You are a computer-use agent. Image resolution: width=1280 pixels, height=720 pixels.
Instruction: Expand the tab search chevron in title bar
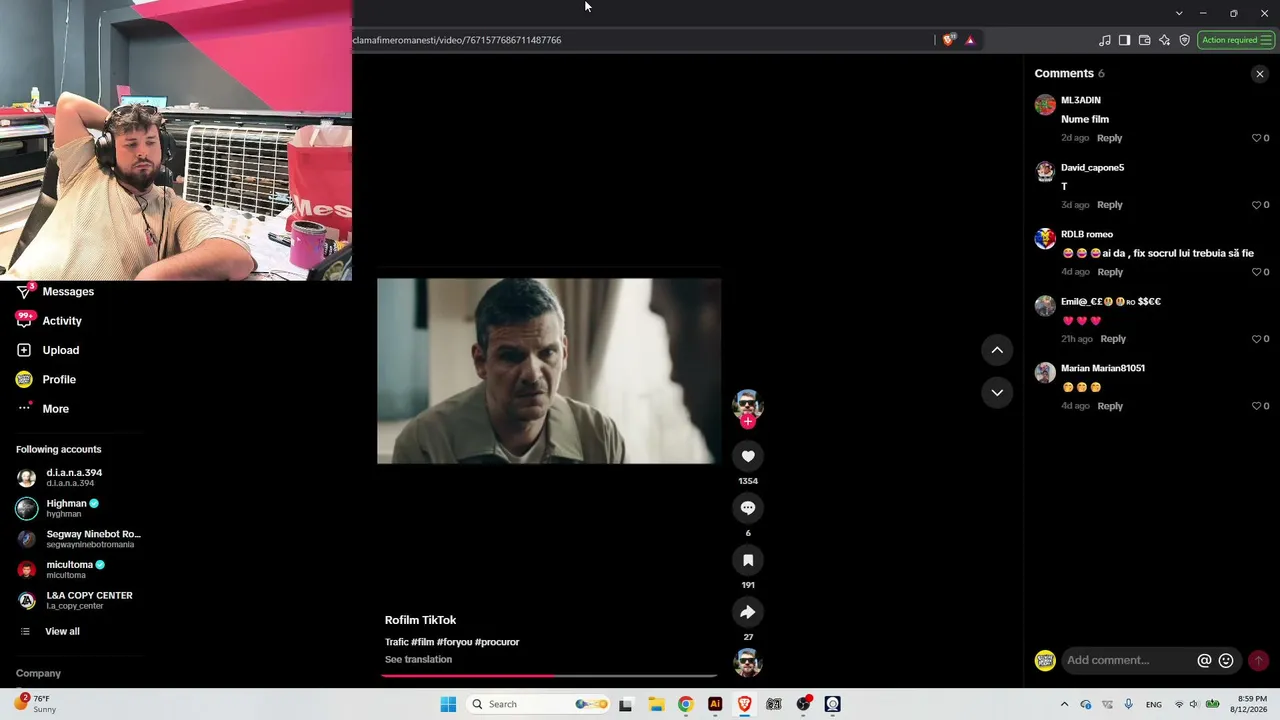(1179, 13)
